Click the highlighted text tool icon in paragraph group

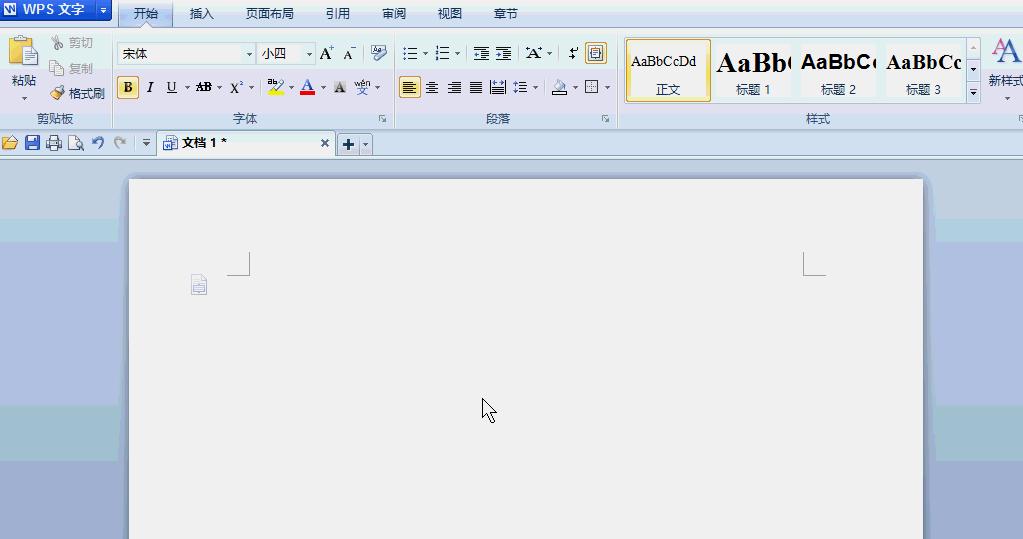click(596, 54)
